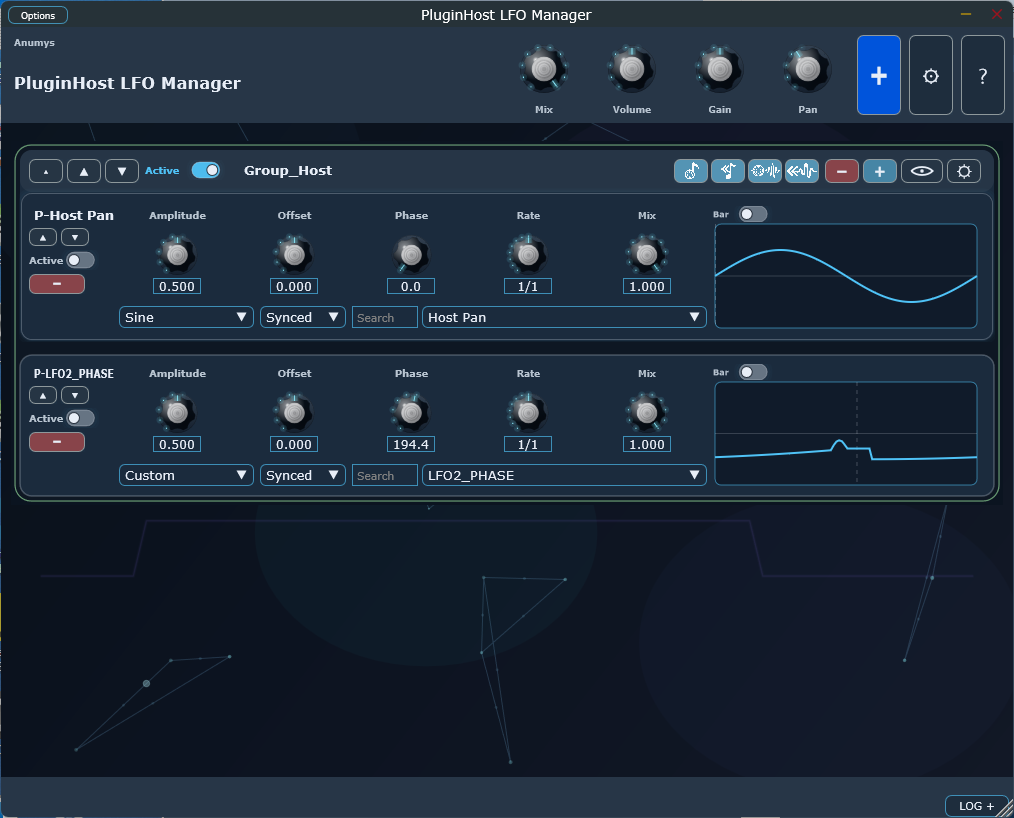Add LFO to Group_Host with plus button

point(879,171)
